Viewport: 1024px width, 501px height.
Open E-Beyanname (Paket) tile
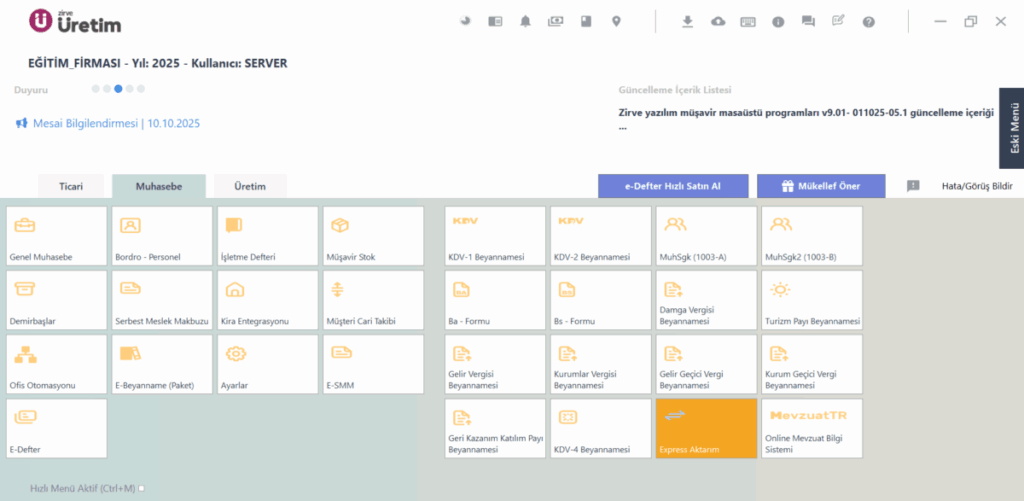162,364
